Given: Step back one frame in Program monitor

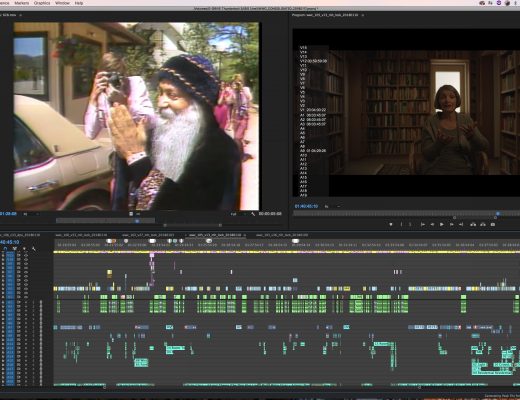Looking at the screenshot, I should 432,225.
